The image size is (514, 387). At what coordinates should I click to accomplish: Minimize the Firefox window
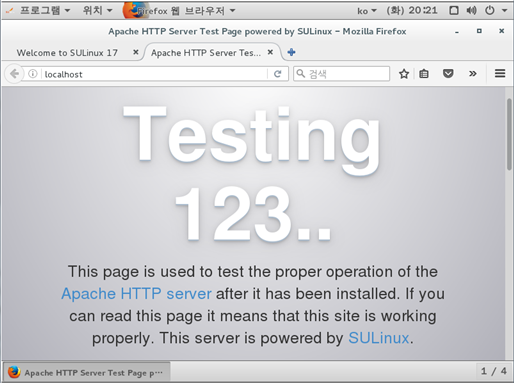[x=457, y=32]
